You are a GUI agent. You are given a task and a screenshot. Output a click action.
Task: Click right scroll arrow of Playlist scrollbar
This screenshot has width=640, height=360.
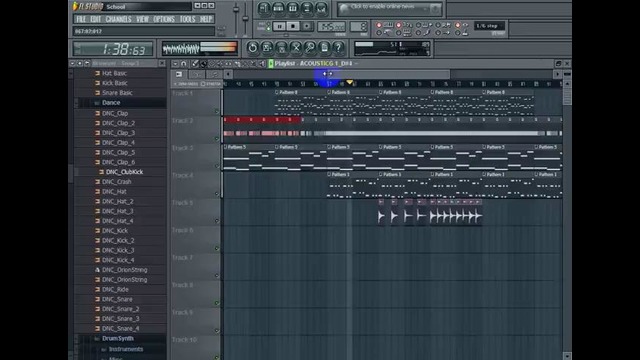(x=557, y=74)
